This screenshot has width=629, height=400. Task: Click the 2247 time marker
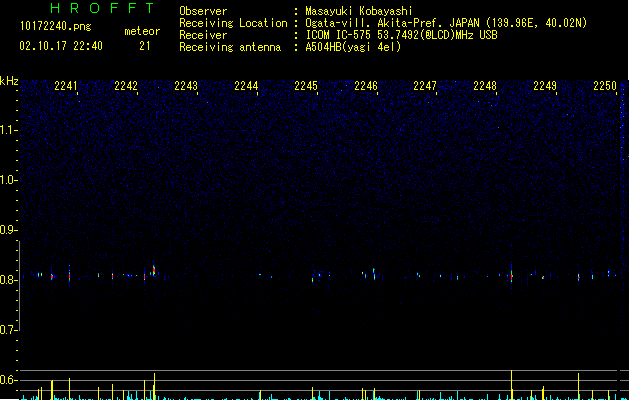pos(425,86)
